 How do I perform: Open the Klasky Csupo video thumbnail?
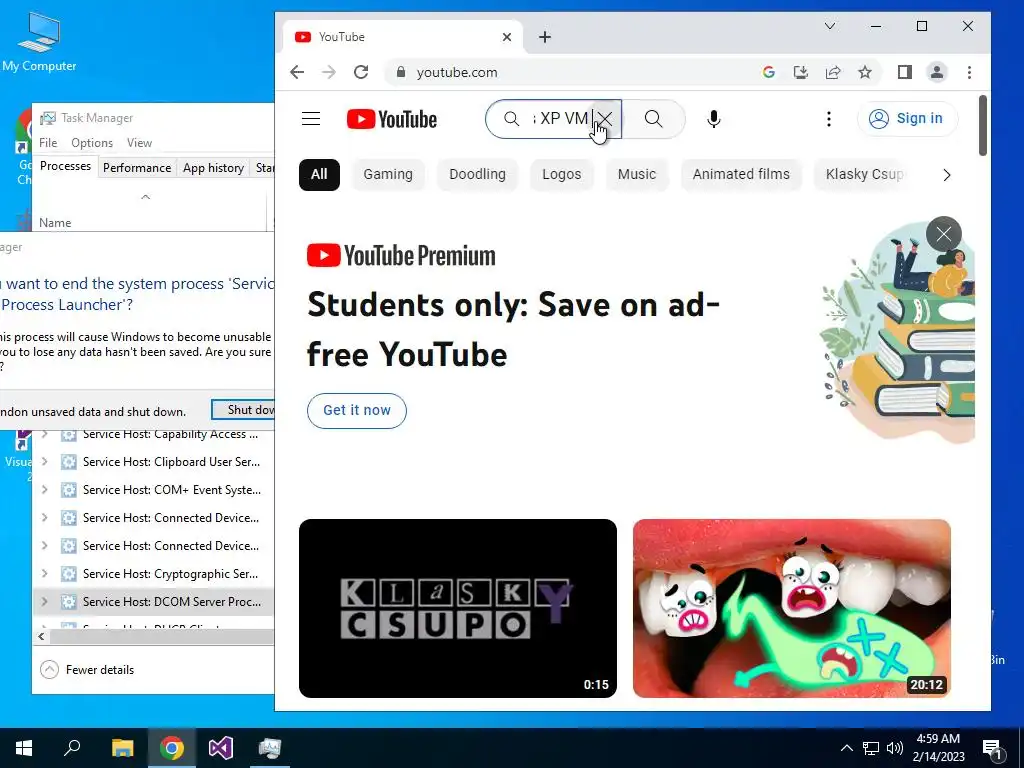tap(458, 608)
